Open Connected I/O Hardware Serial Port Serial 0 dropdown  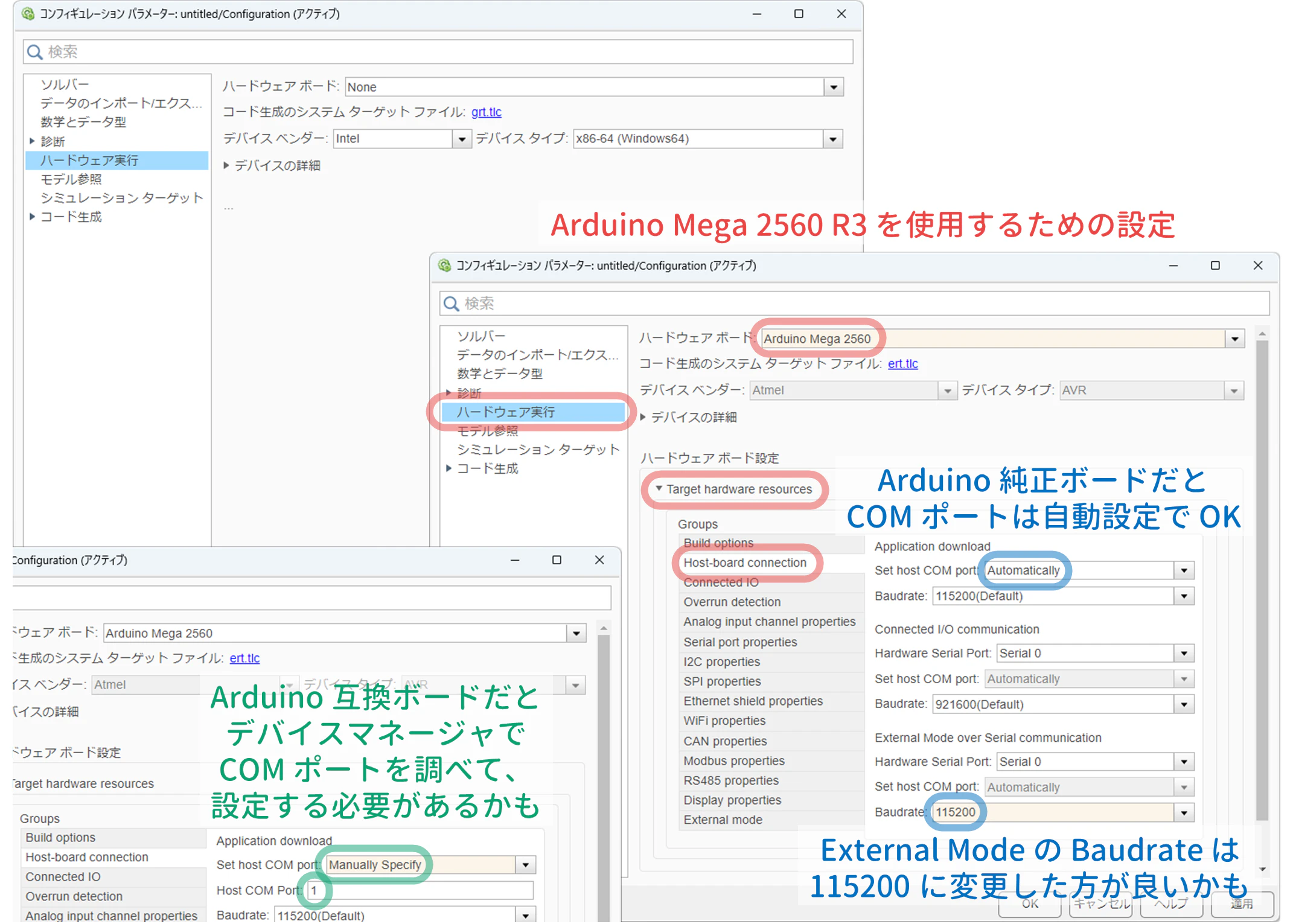[x=1184, y=654]
